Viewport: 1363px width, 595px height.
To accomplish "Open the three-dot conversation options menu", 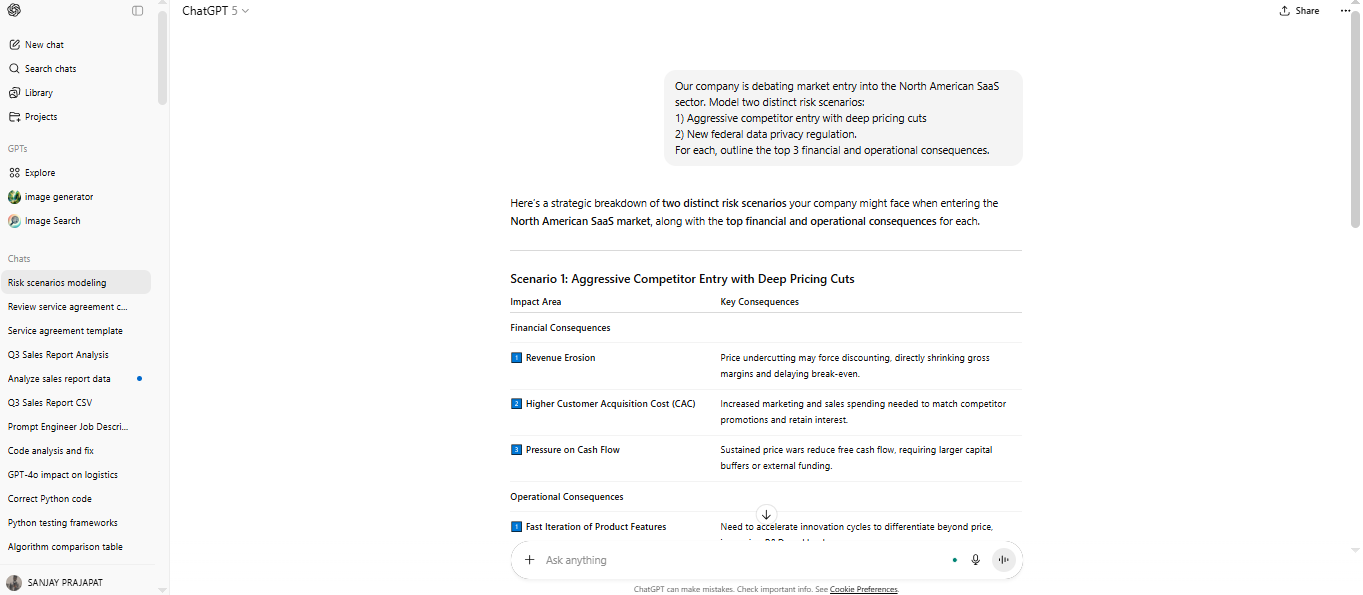I will coord(1345,11).
